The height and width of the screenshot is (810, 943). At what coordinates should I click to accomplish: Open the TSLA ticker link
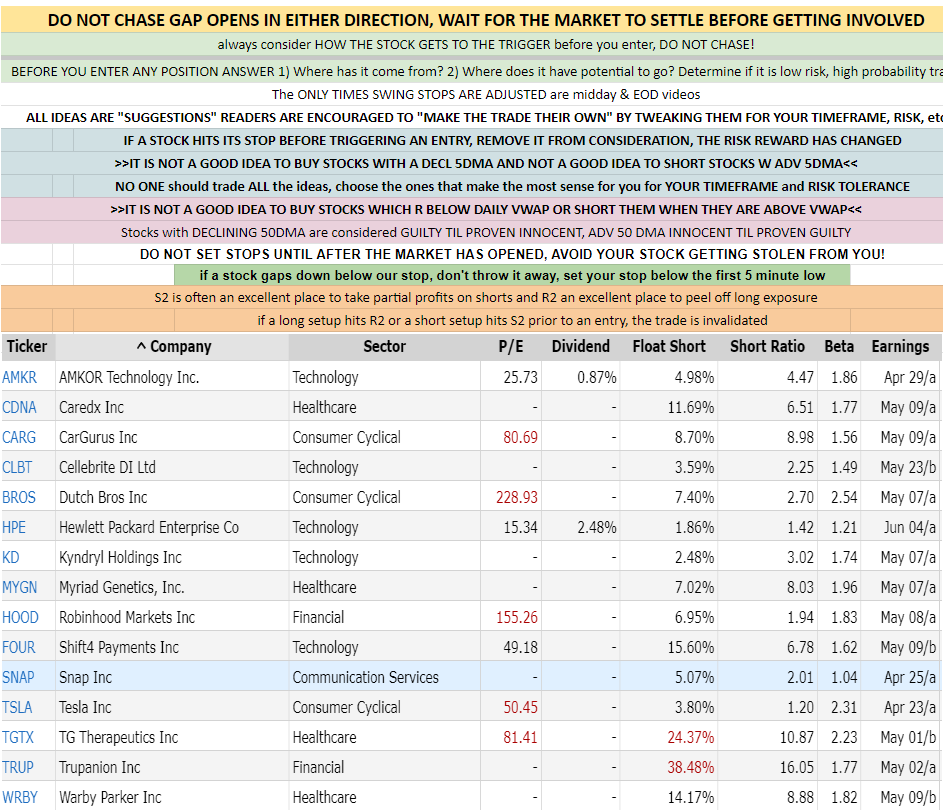click(17, 707)
